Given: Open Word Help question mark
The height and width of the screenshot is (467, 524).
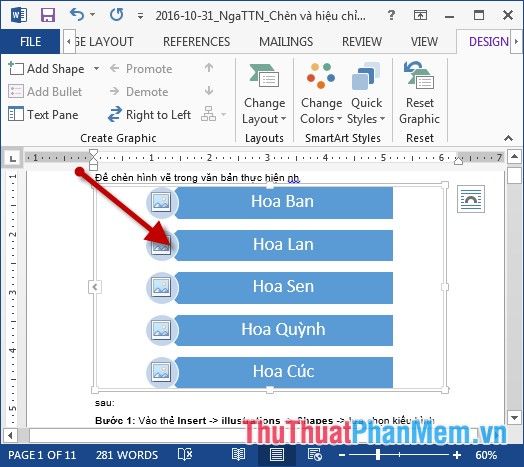Looking at the screenshot, I should pos(391,15).
